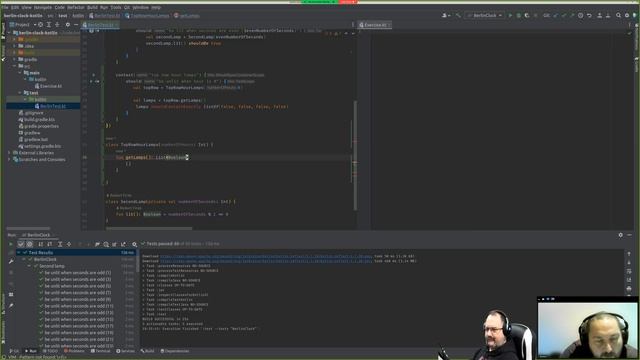The height and width of the screenshot is (360, 640).
Task: Open the Services tool window tab
Action: 125,351
